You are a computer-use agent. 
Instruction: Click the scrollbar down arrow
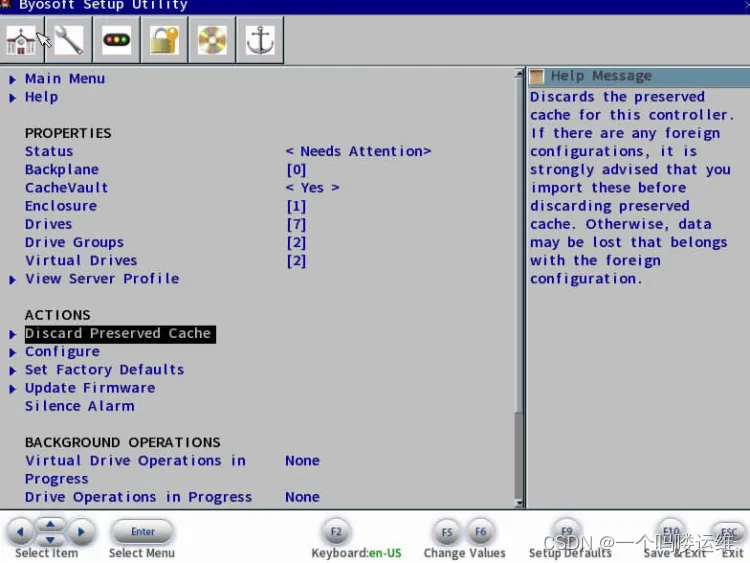[x=519, y=503]
